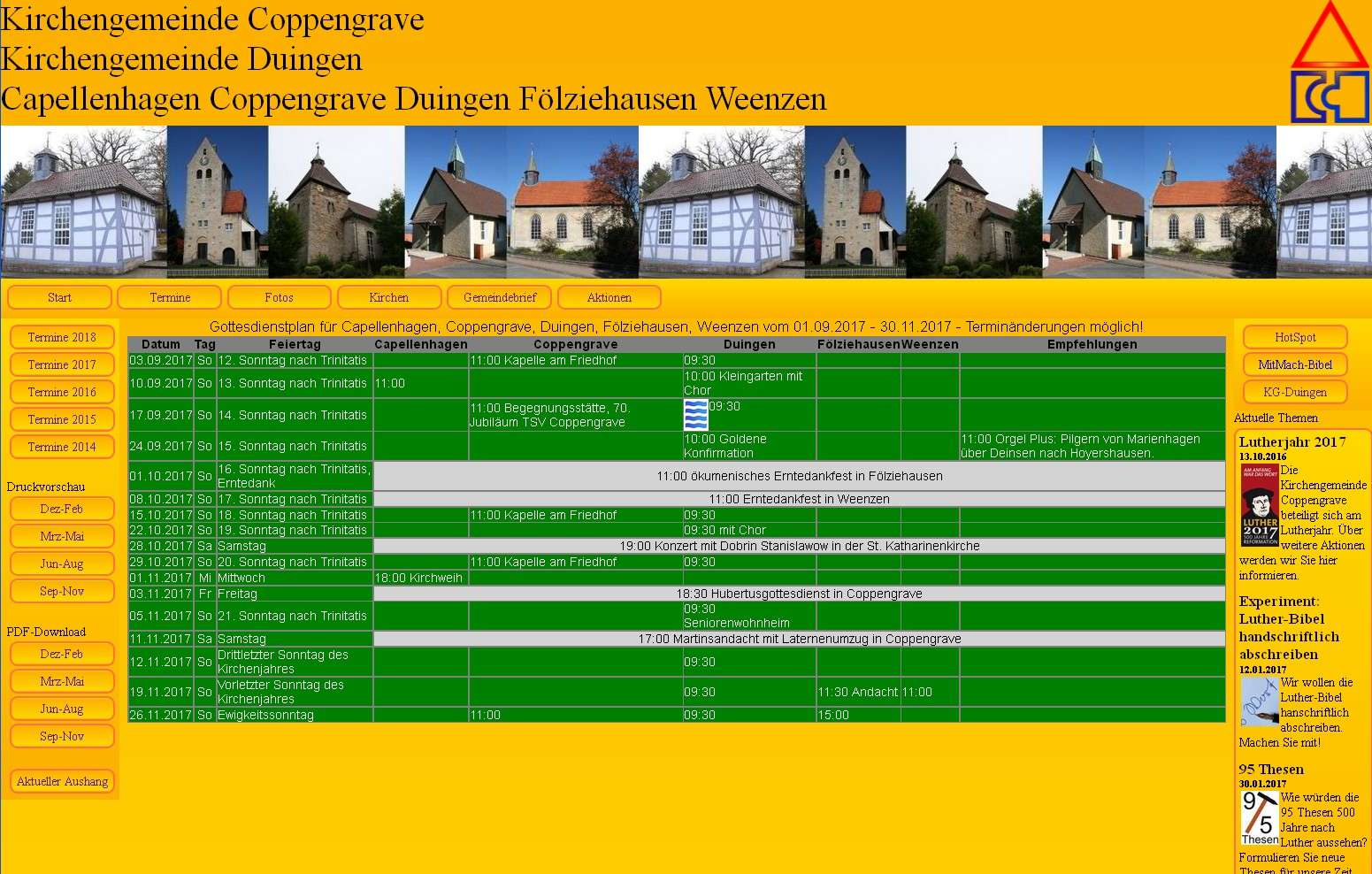Select Termine 2018 in the sidebar

click(x=61, y=336)
